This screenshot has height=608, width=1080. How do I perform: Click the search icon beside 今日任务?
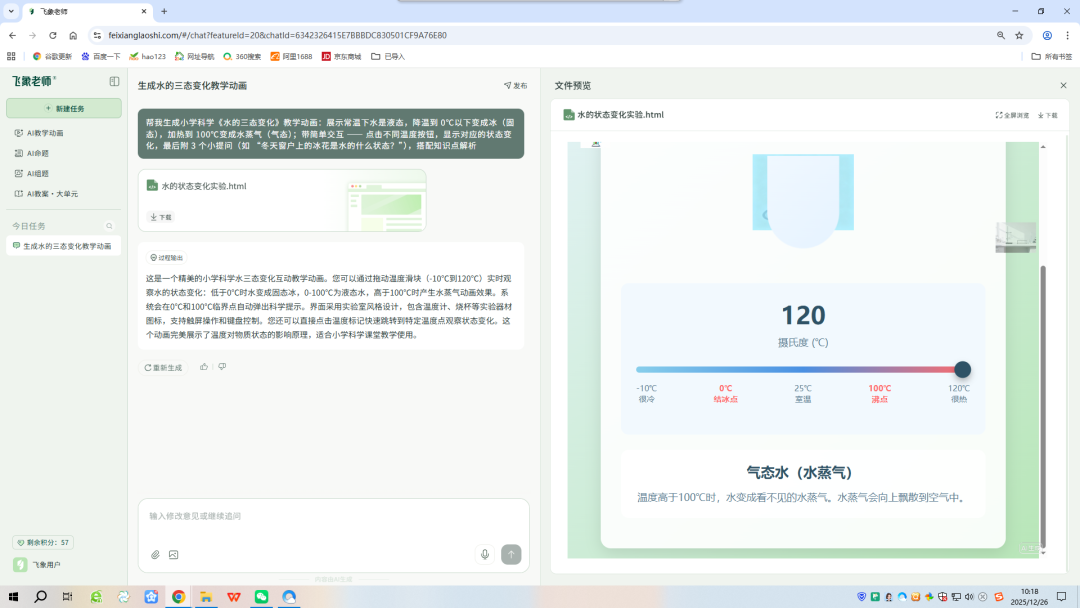(109, 226)
